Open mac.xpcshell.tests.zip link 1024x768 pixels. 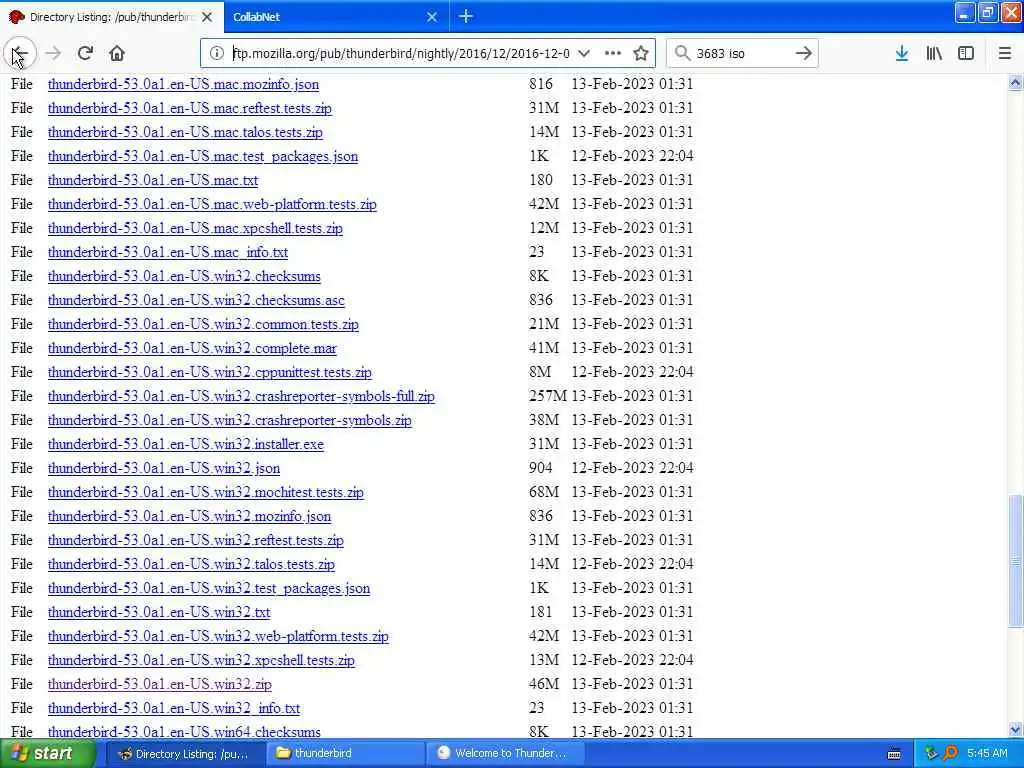[x=195, y=229]
